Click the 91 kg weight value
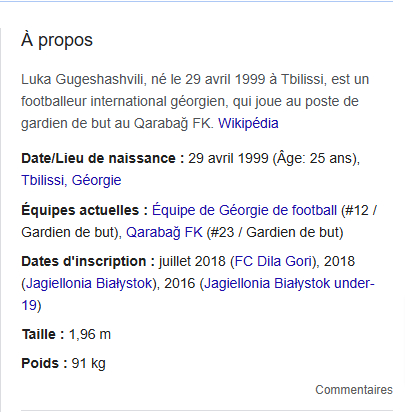 click(x=88, y=363)
